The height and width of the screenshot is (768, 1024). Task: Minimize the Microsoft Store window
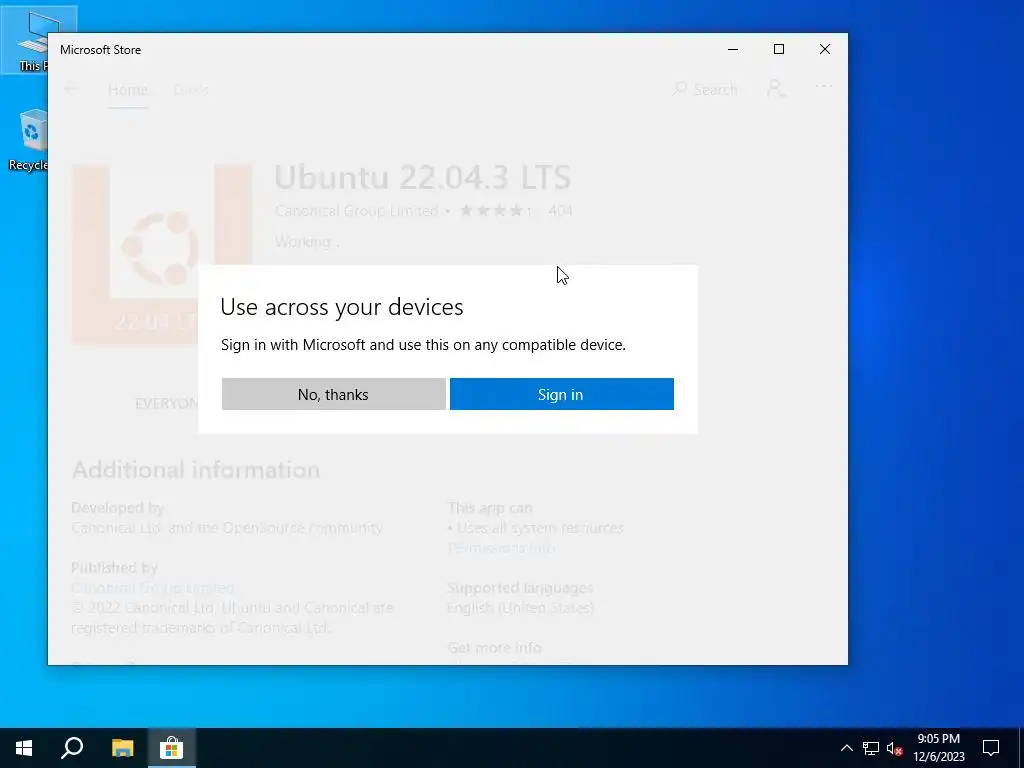pos(733,49)
